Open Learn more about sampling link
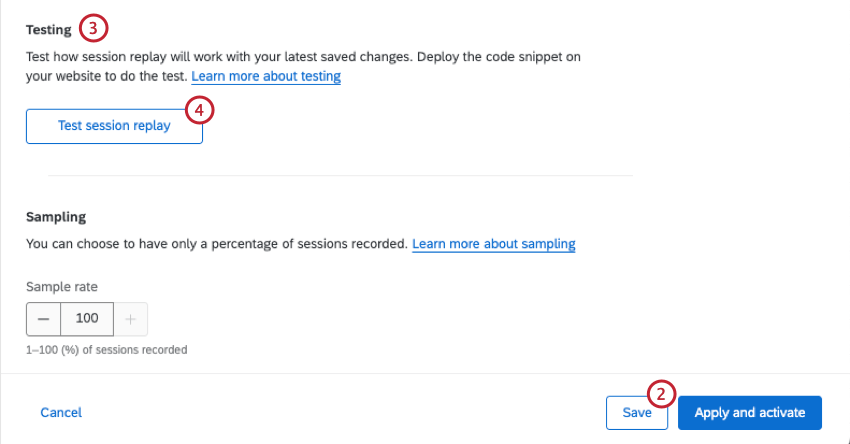850x444 pixels. 494,244
